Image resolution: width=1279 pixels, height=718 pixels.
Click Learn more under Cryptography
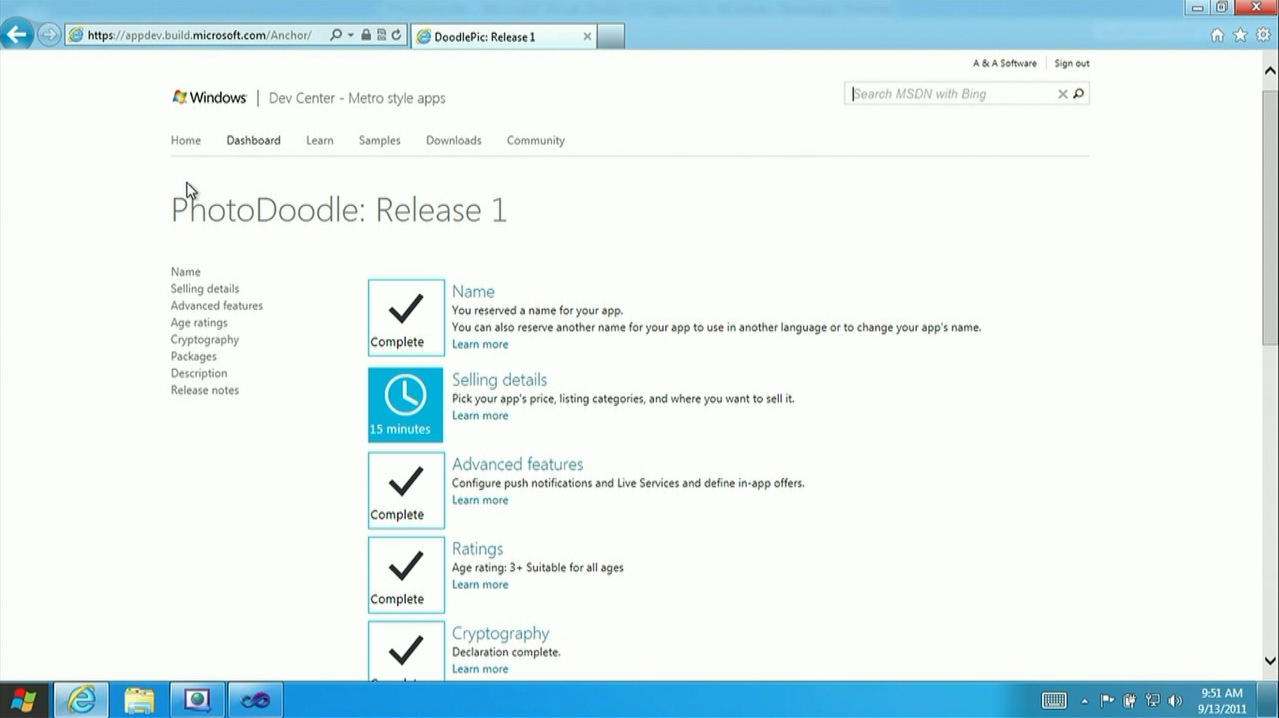click(480, 670)
